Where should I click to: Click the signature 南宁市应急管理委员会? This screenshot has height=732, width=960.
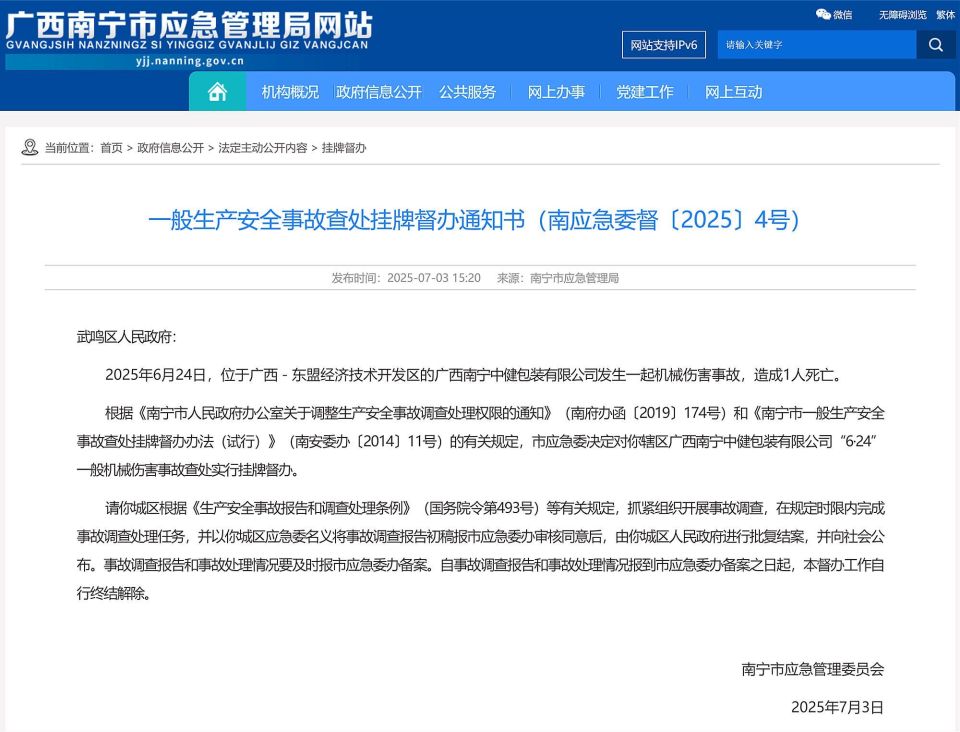pos(812,669)
